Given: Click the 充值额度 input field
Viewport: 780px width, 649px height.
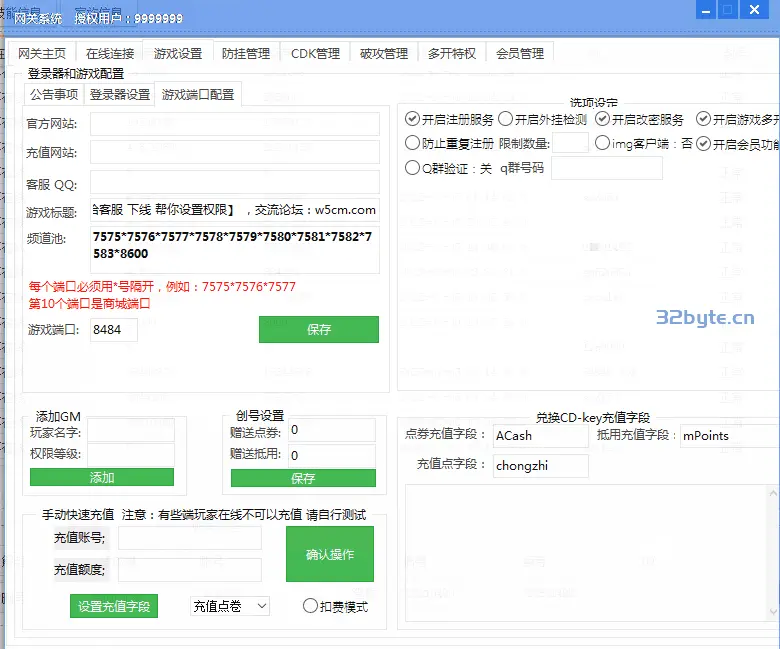Looking at the screenshot, I should [190, 570].
